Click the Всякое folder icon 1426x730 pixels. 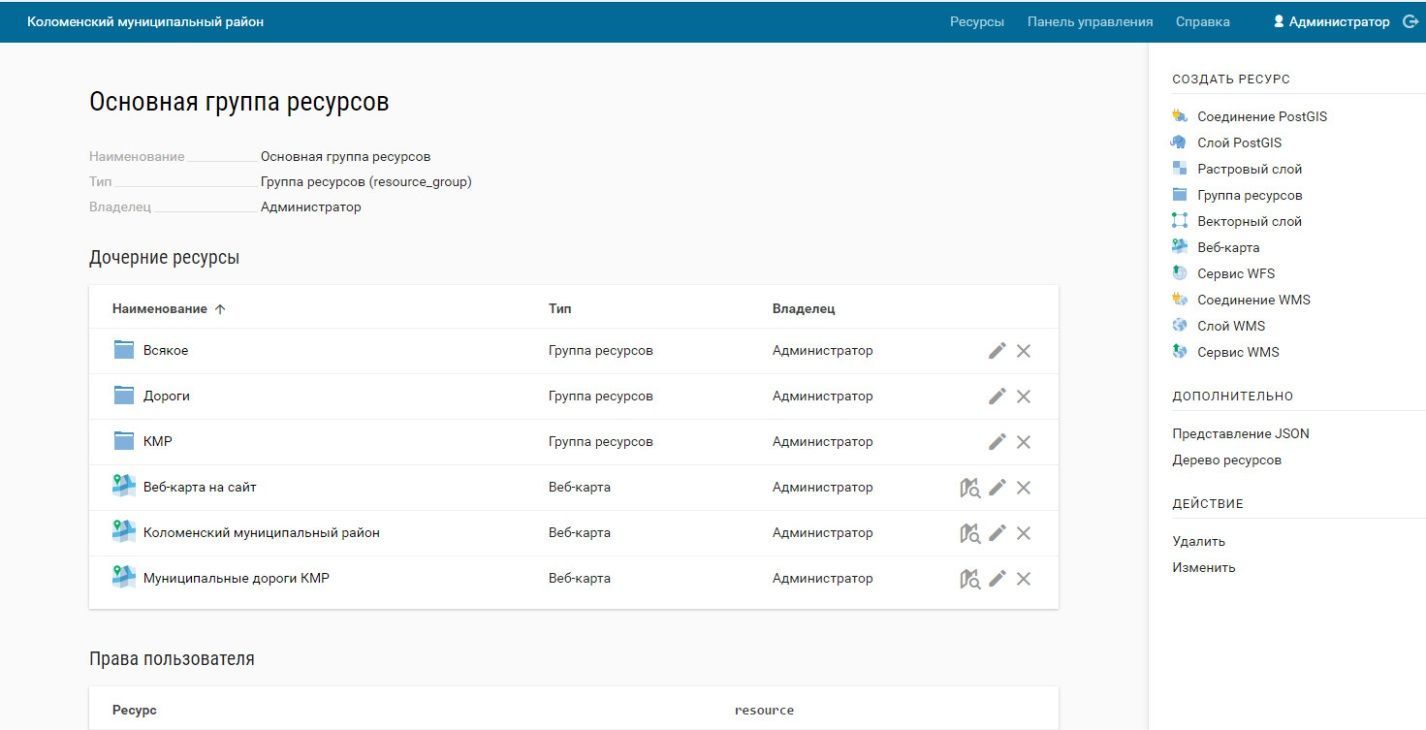pyautogui.click(x=123, y=350)
